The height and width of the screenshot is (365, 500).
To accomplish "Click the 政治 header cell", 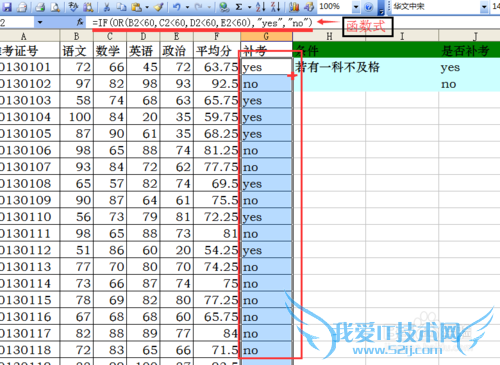I will point(177,50).
